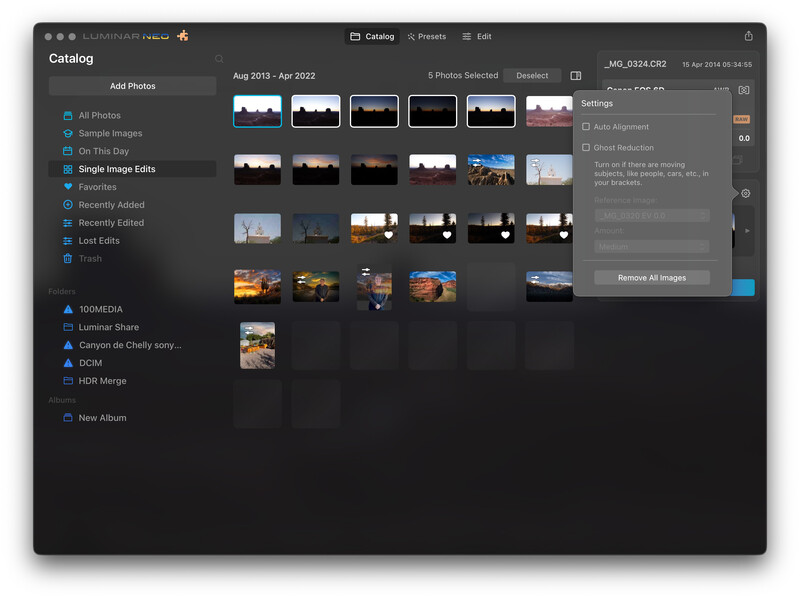800x599 pixels.
Task: Switch to the Catalog tab
Action: click(372, 36)
